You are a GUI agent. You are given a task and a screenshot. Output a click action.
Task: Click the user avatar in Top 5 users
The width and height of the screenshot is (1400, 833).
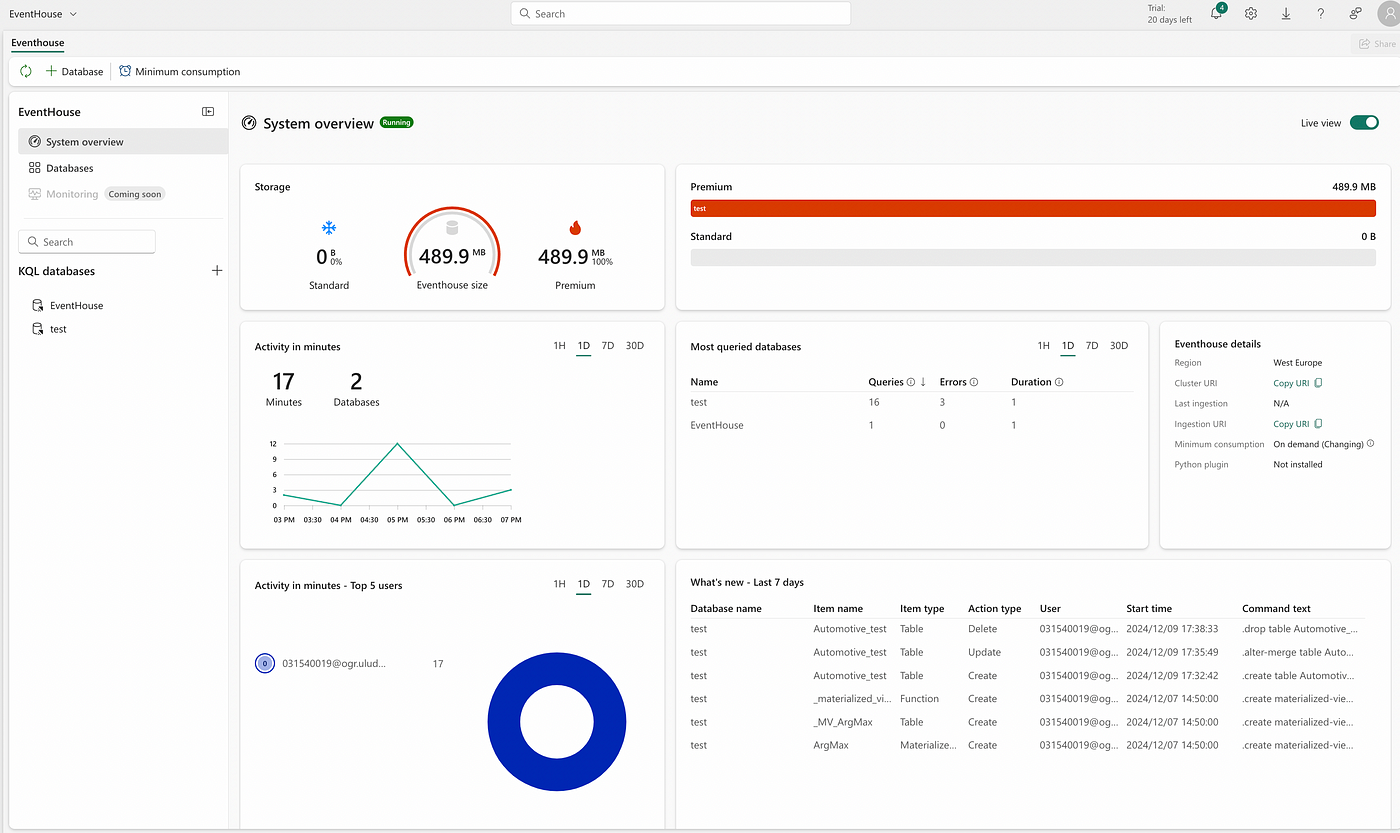[x=265, y=664]
